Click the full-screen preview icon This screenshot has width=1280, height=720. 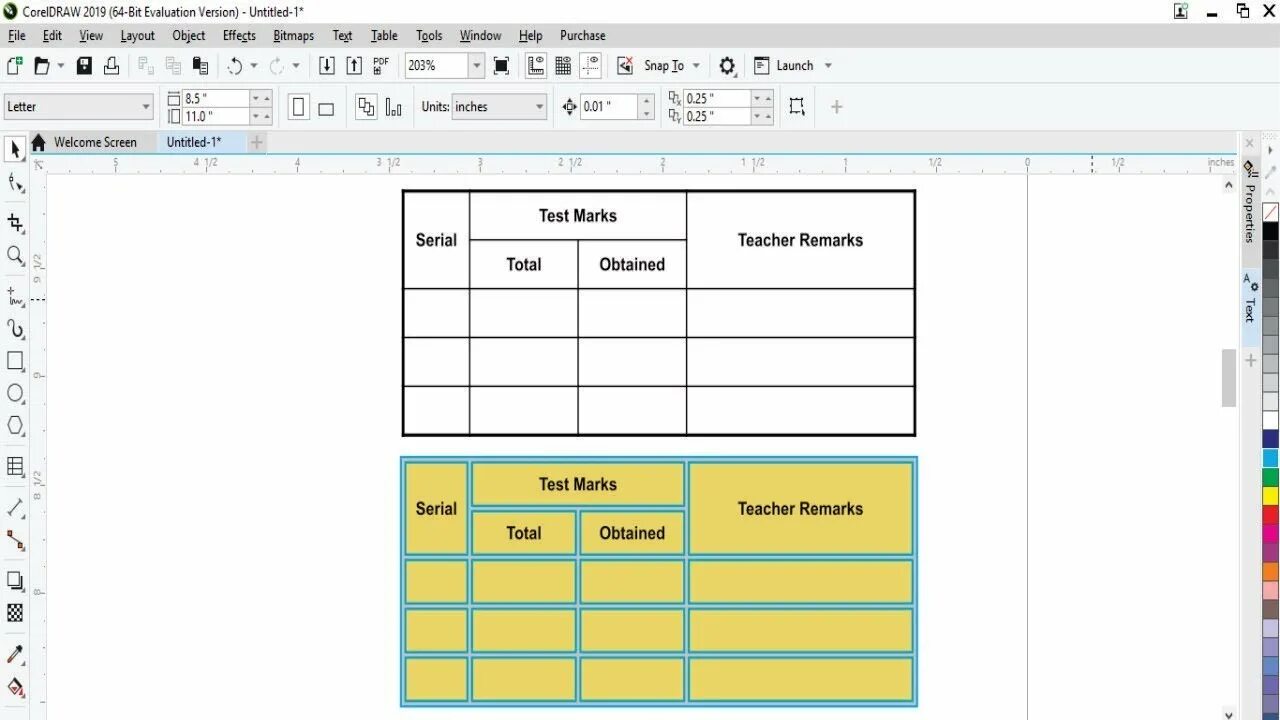[502, 66]
